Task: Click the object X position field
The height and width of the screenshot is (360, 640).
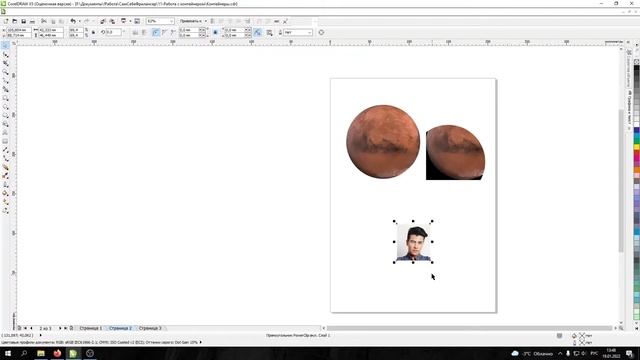Action: tap(18, 30)
